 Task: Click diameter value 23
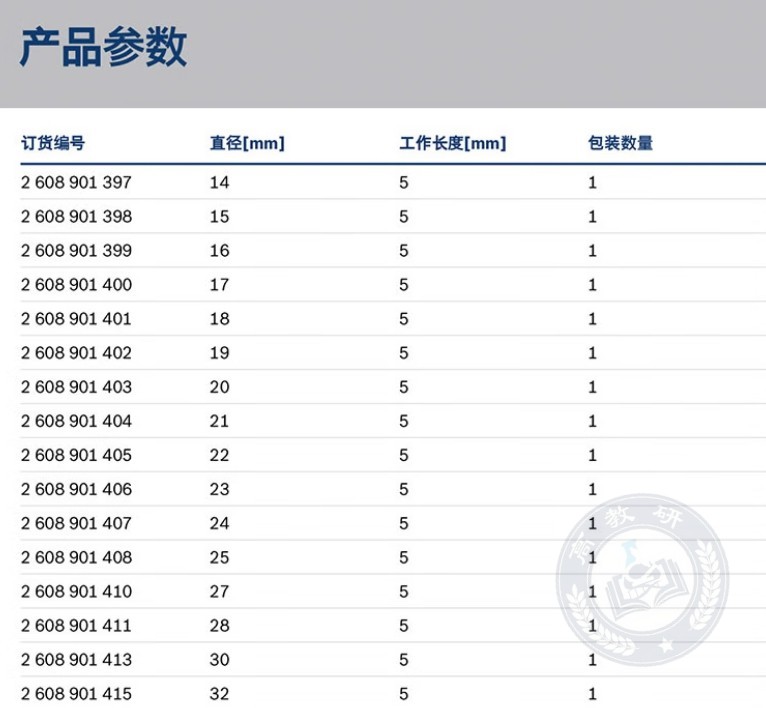pyautogui.click(x=219, y=489)
